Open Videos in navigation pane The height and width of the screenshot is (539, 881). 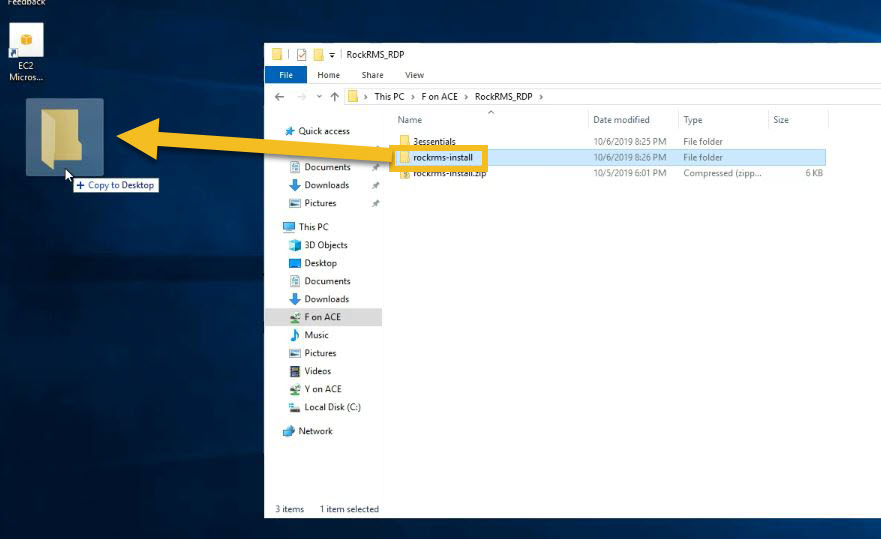(317, 371)
